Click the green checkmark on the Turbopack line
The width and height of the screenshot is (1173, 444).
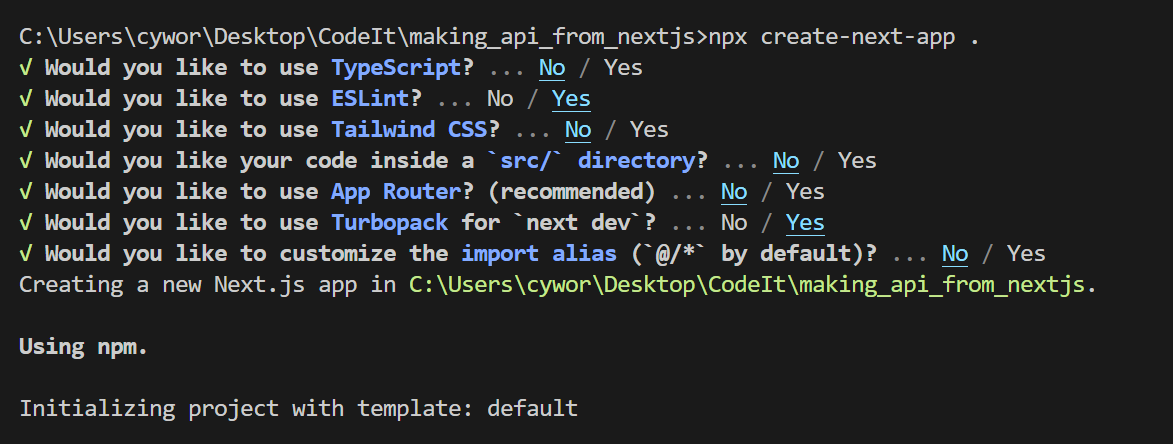[25, 223]
